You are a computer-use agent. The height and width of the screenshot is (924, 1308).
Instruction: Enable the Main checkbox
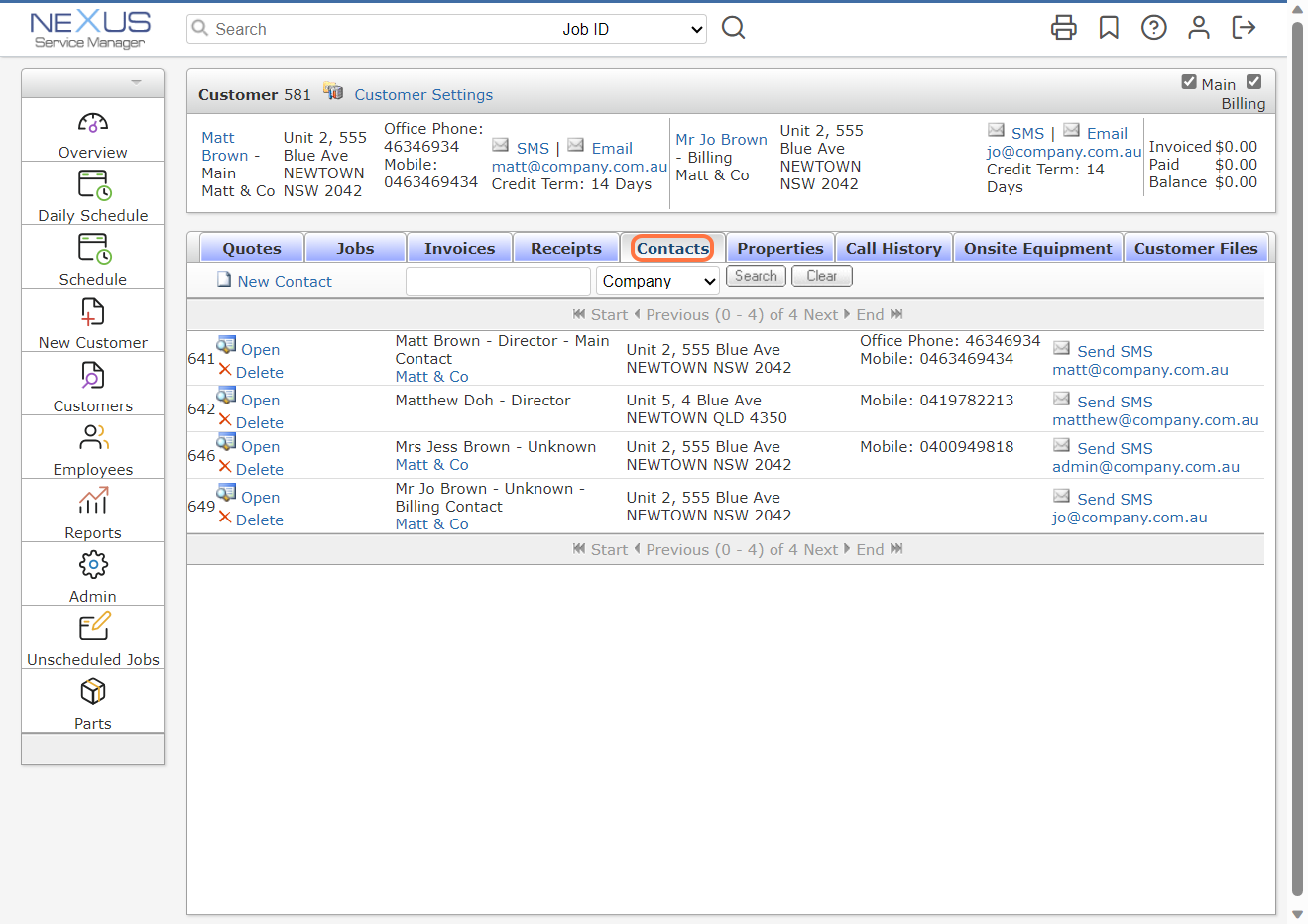[1190, 83]
